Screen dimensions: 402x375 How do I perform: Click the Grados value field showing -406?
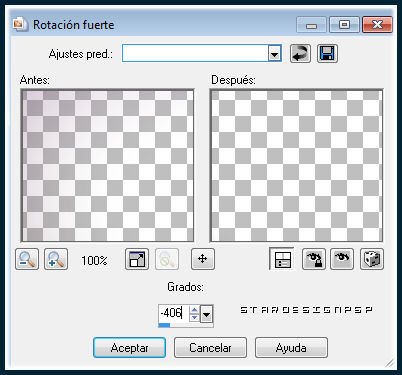pos(173,313)
